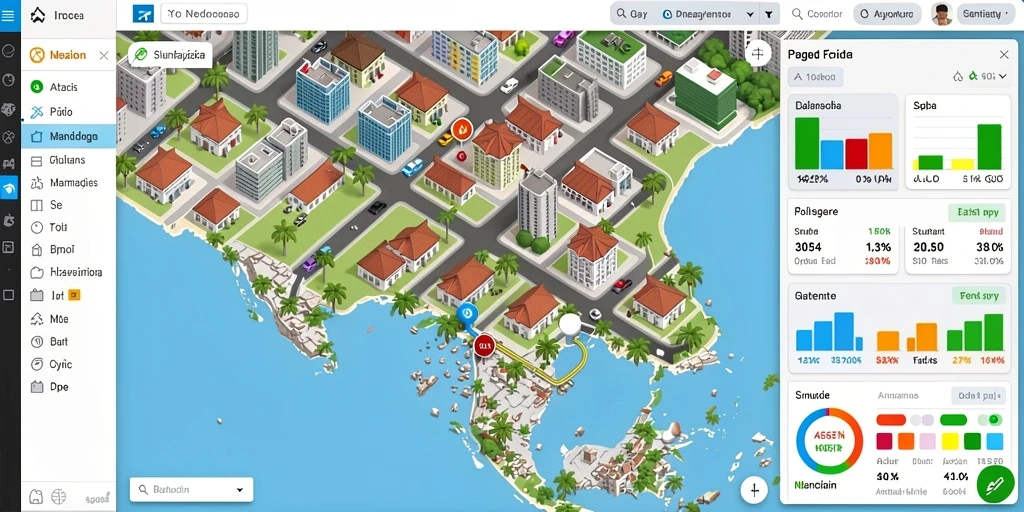
Task: Click the green Atacis circle icon
Action: pyautogui.click(x=37, y=87)
